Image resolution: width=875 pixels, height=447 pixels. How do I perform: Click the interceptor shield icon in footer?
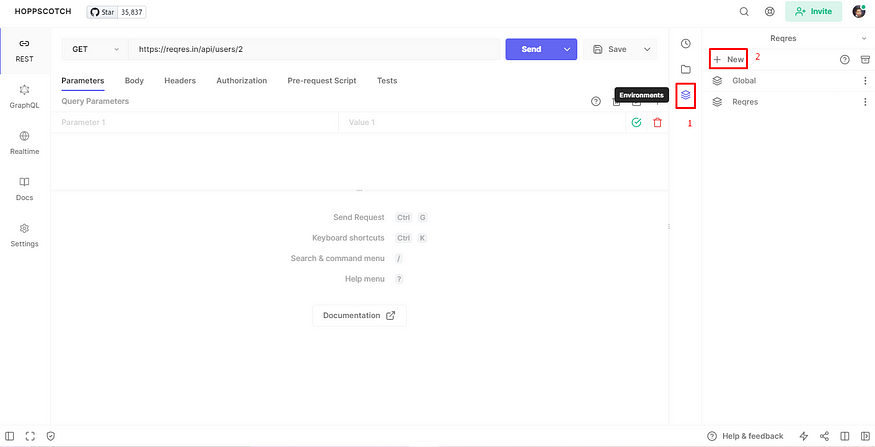(x=51, y=436)
